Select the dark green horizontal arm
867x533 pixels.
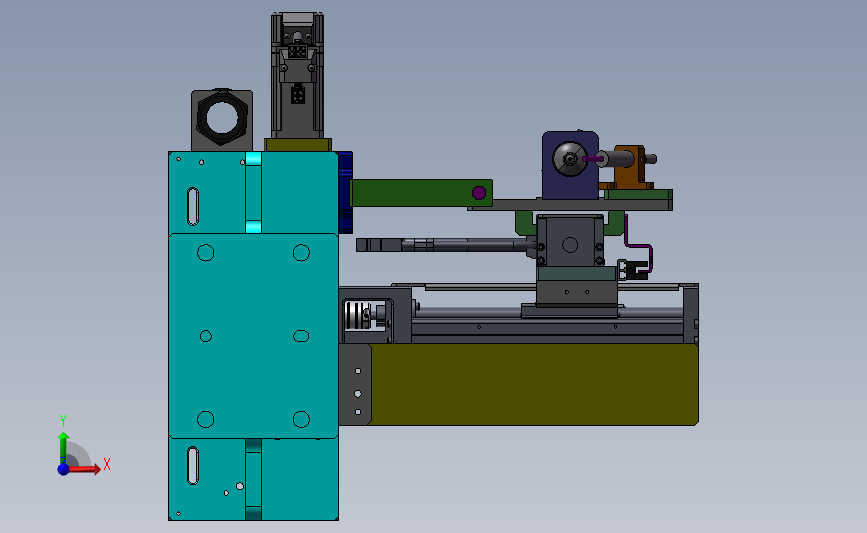pyautogui.click(x=421, y=193)
